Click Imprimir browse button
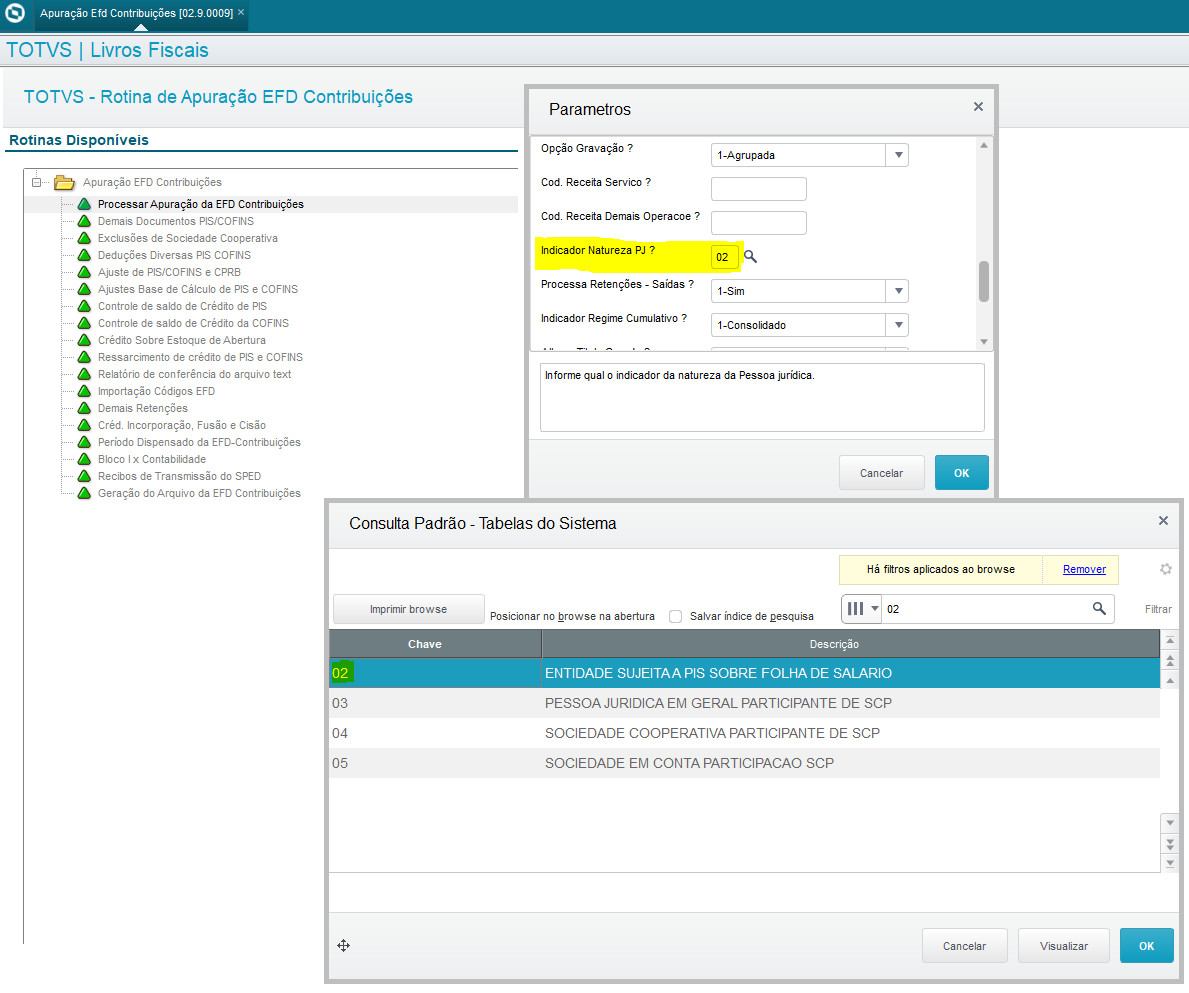 click(x=408, y=609)
